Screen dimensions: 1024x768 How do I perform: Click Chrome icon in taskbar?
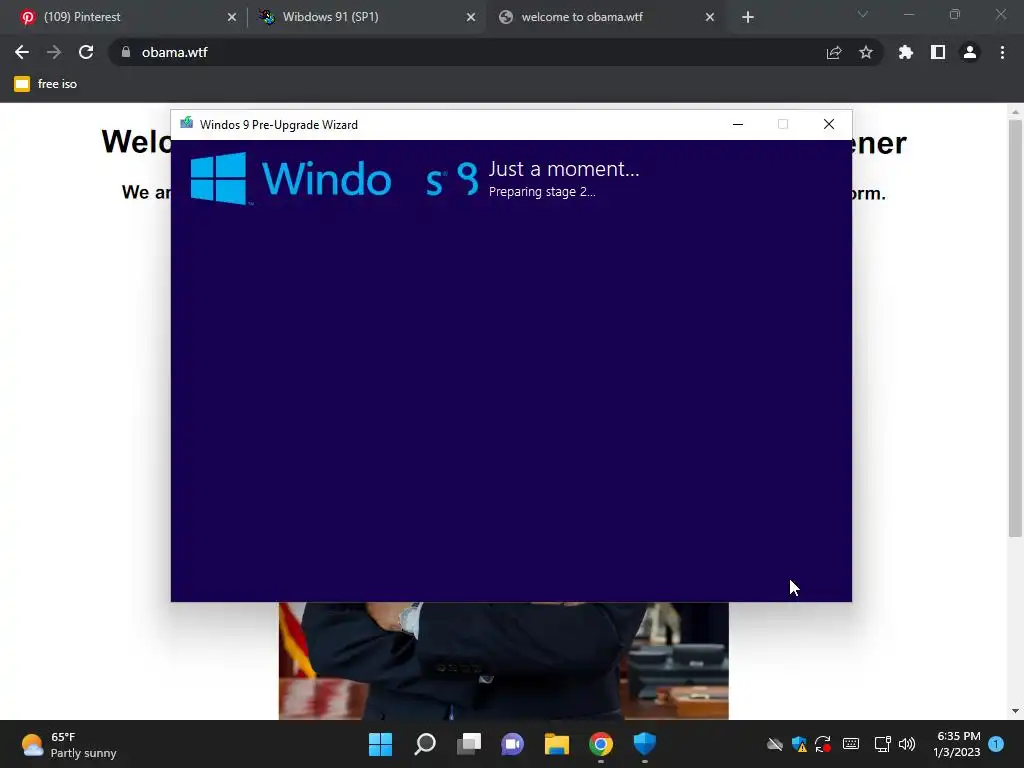pyautogui.click(x=601, y=744)
